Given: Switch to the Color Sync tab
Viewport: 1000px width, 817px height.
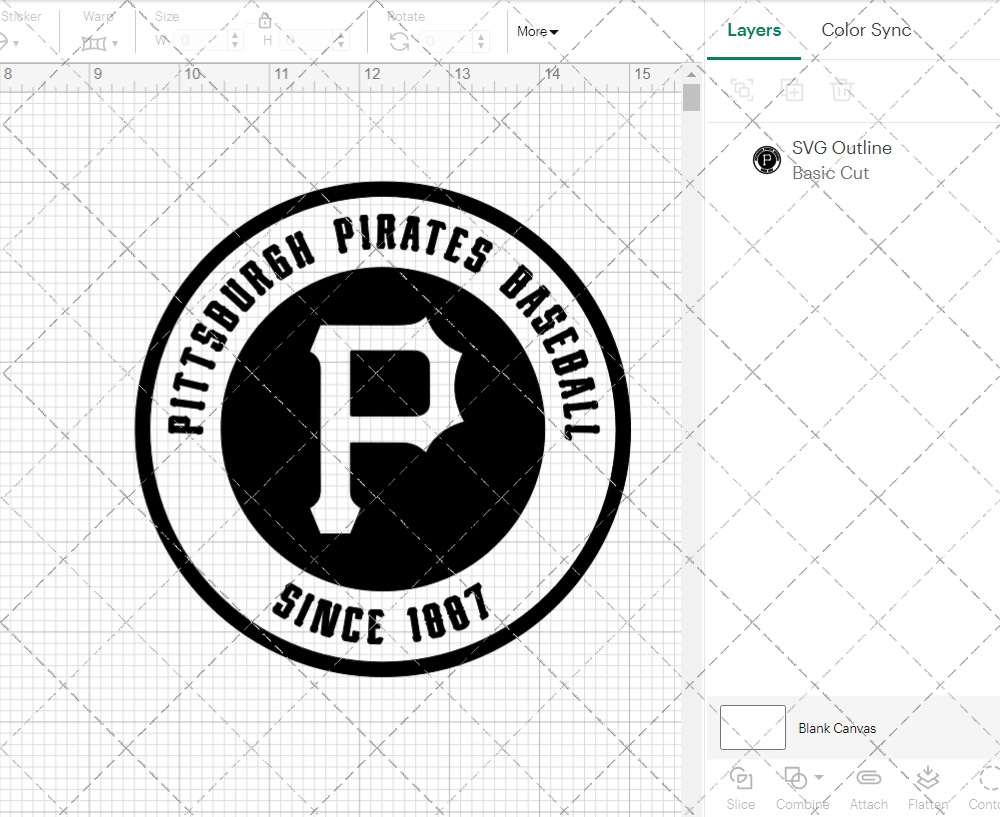Looking at the screenshot, I should [866, 30].
